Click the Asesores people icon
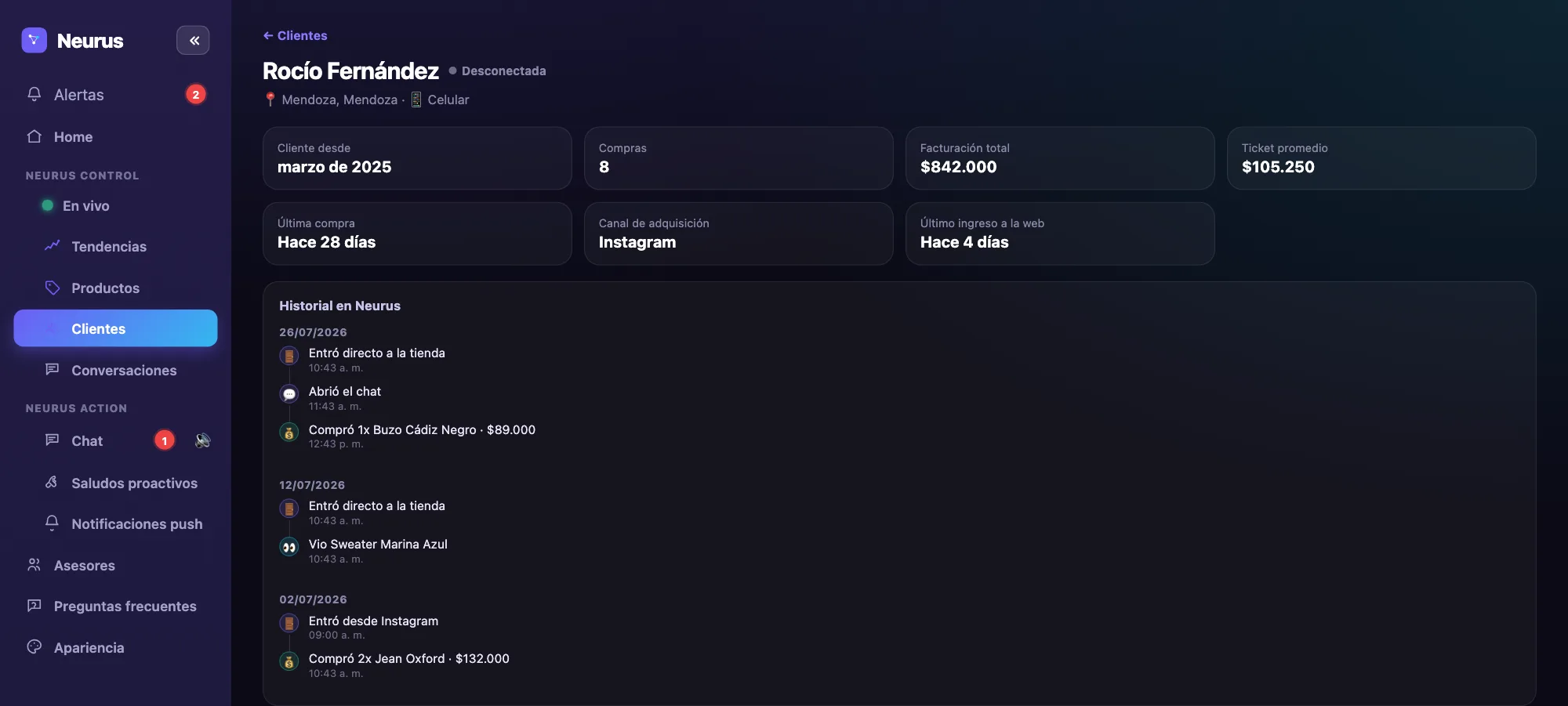1568x706 pixels. tap(34, 564)
